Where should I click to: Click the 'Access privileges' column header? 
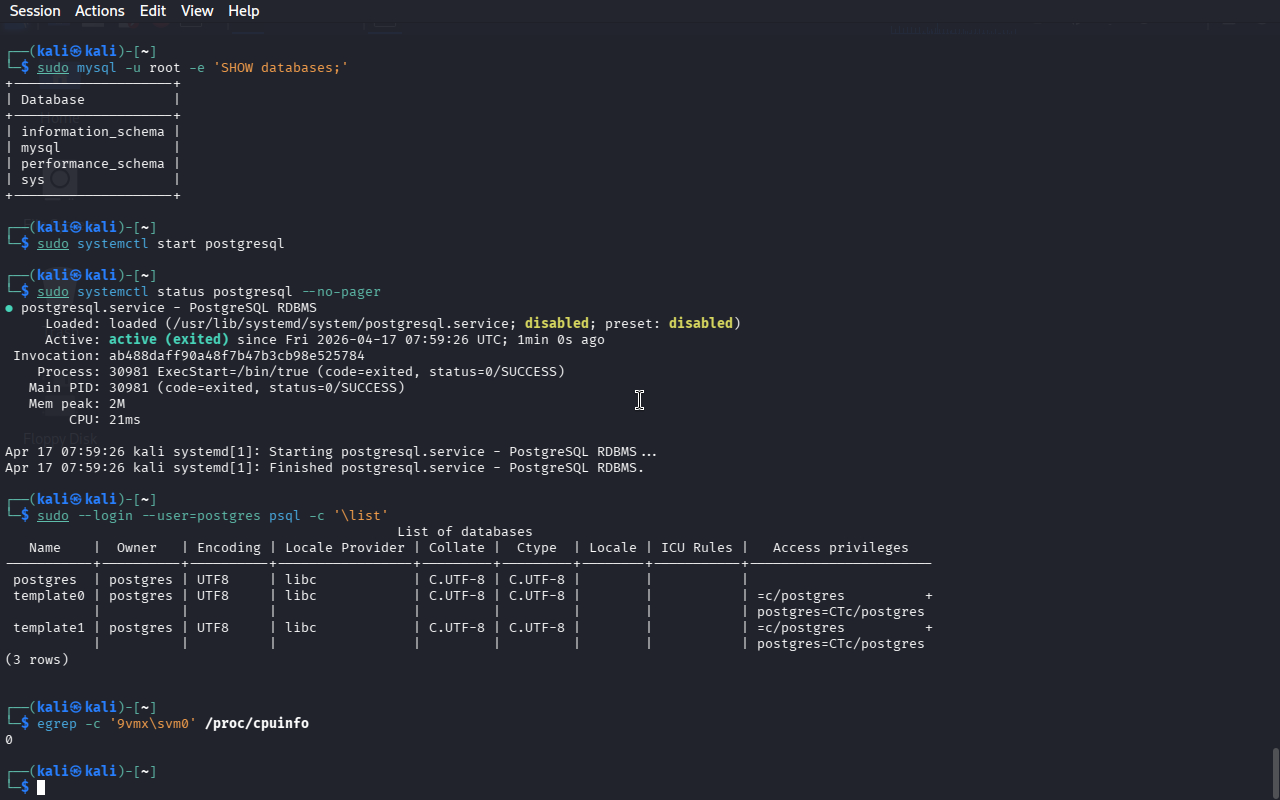[x=840, y=548]
